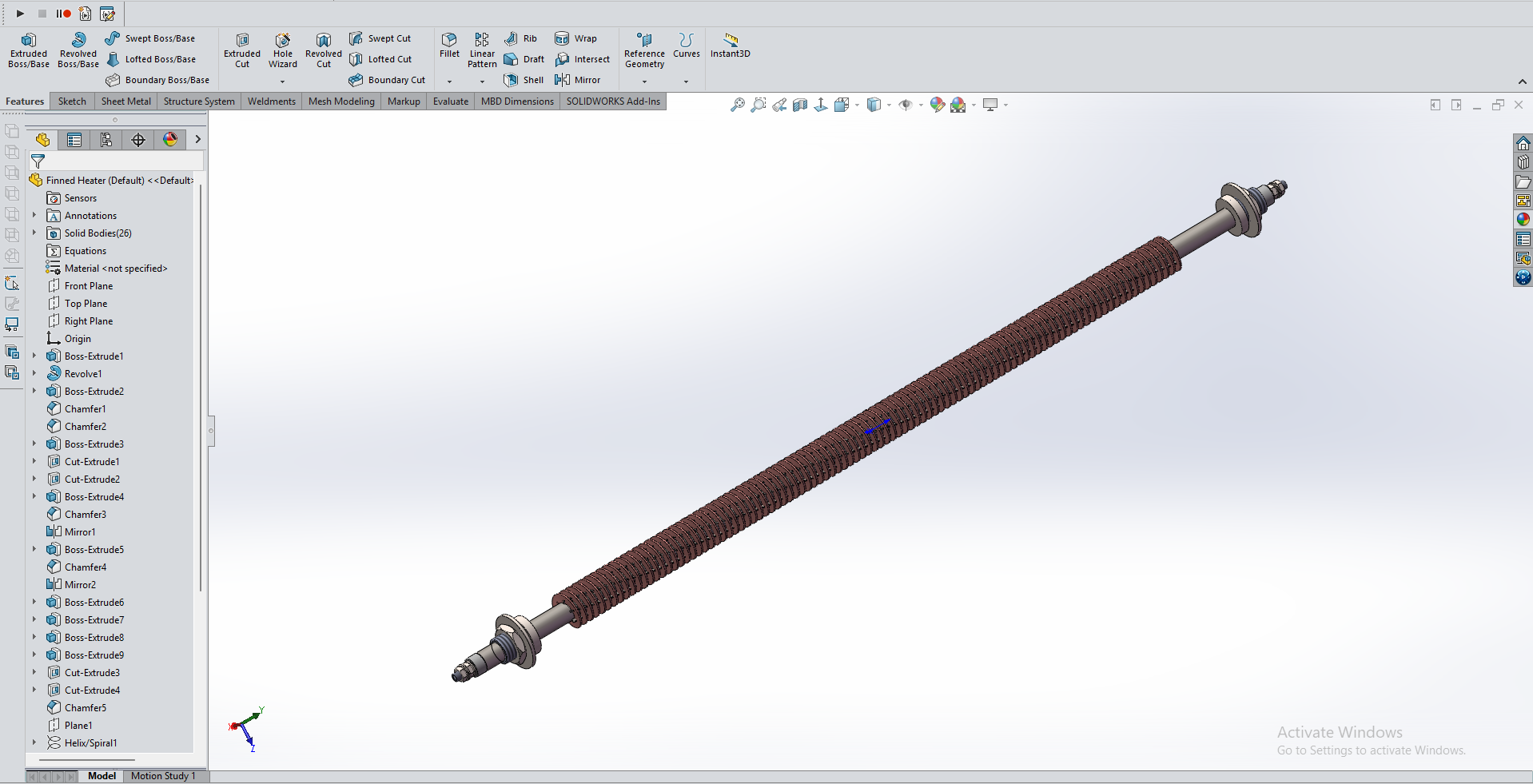Switch to the MBD Dimensions tab
The image size is (1533, 784).
click(517, 101)
